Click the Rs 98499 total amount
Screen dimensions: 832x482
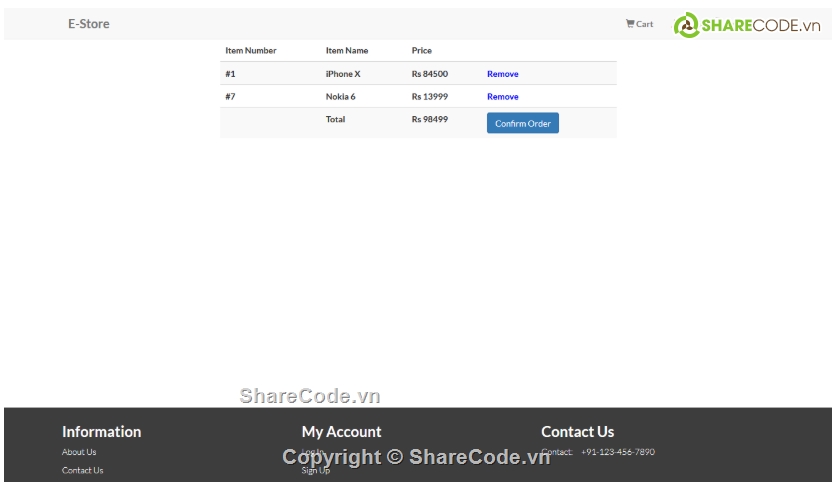point(429,119)
